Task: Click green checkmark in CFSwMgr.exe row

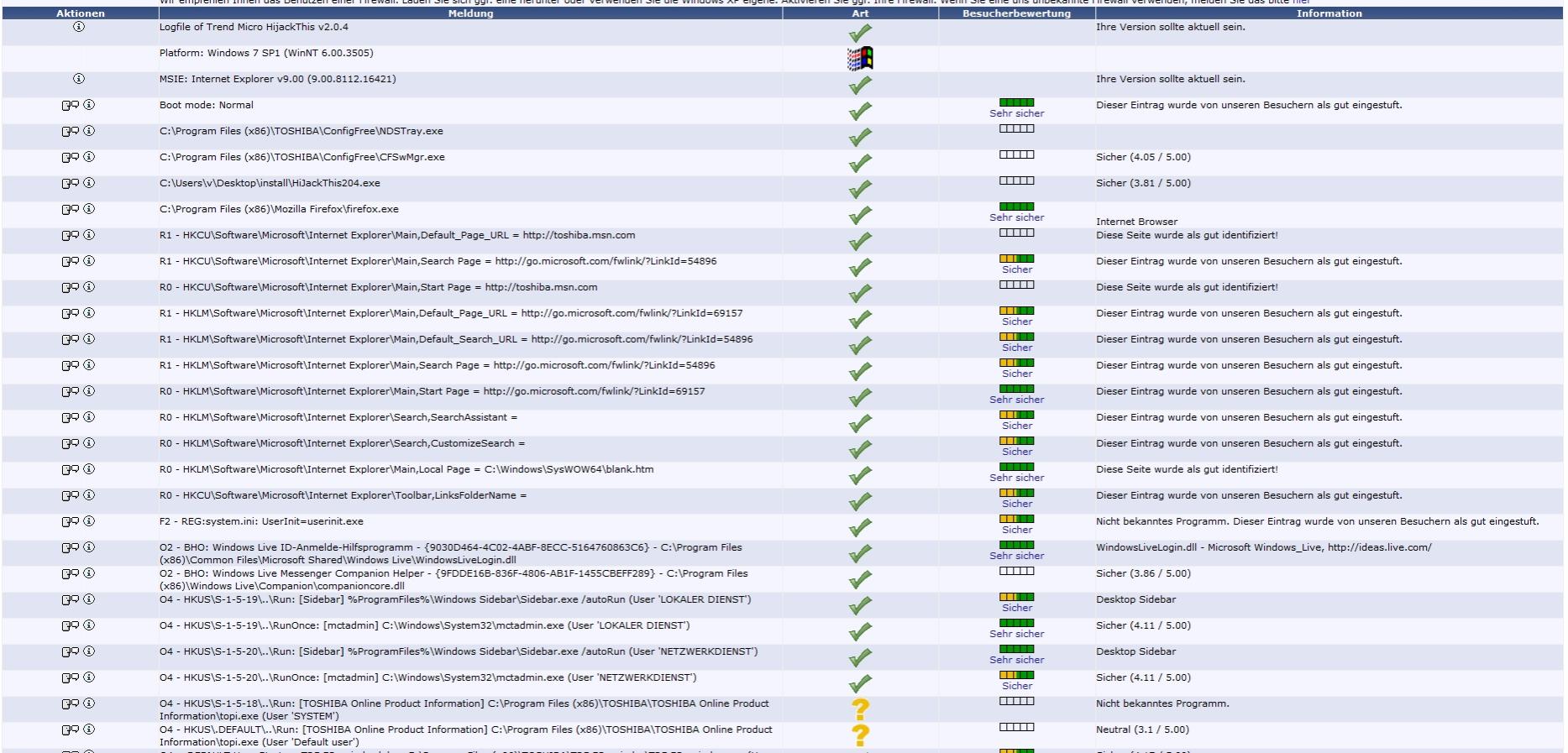Action: 860,163
